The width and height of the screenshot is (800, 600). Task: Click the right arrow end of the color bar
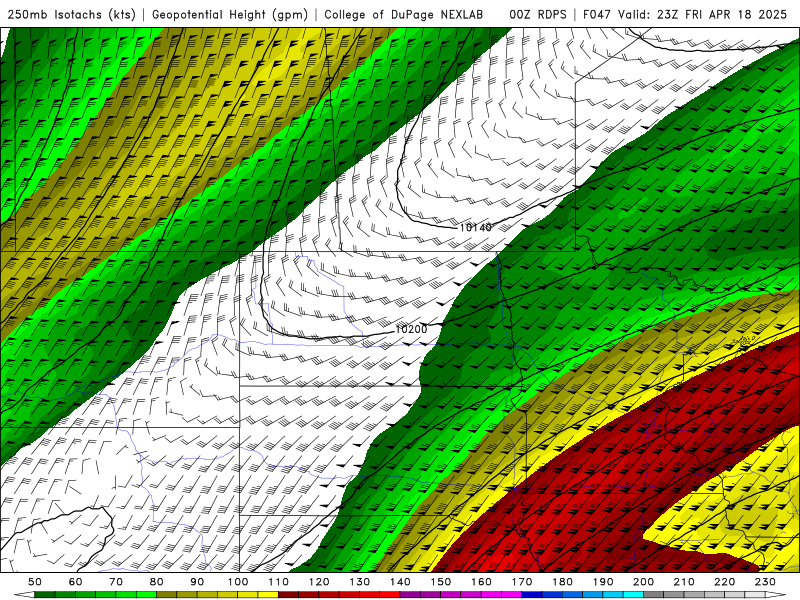pos(776,594)
